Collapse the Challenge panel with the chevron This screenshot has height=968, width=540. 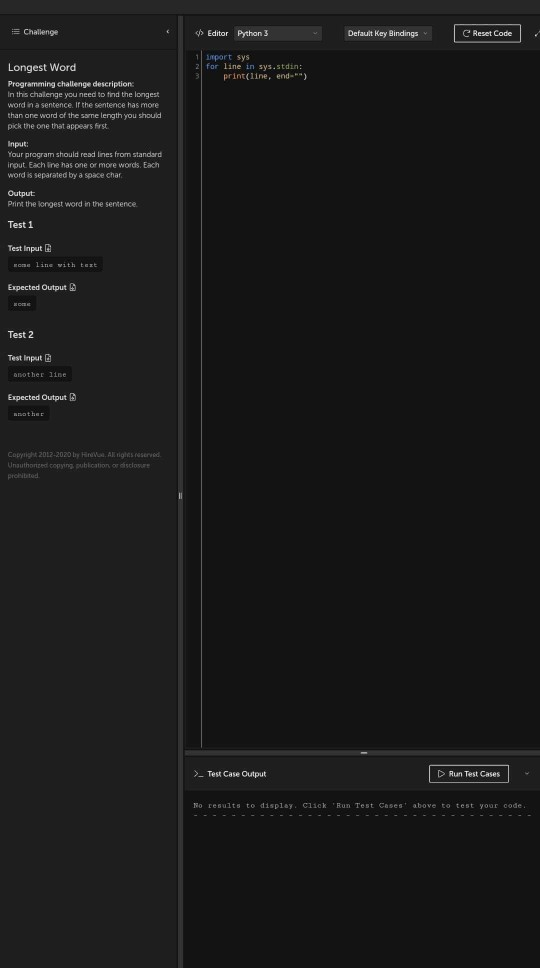tap(168, 31)
